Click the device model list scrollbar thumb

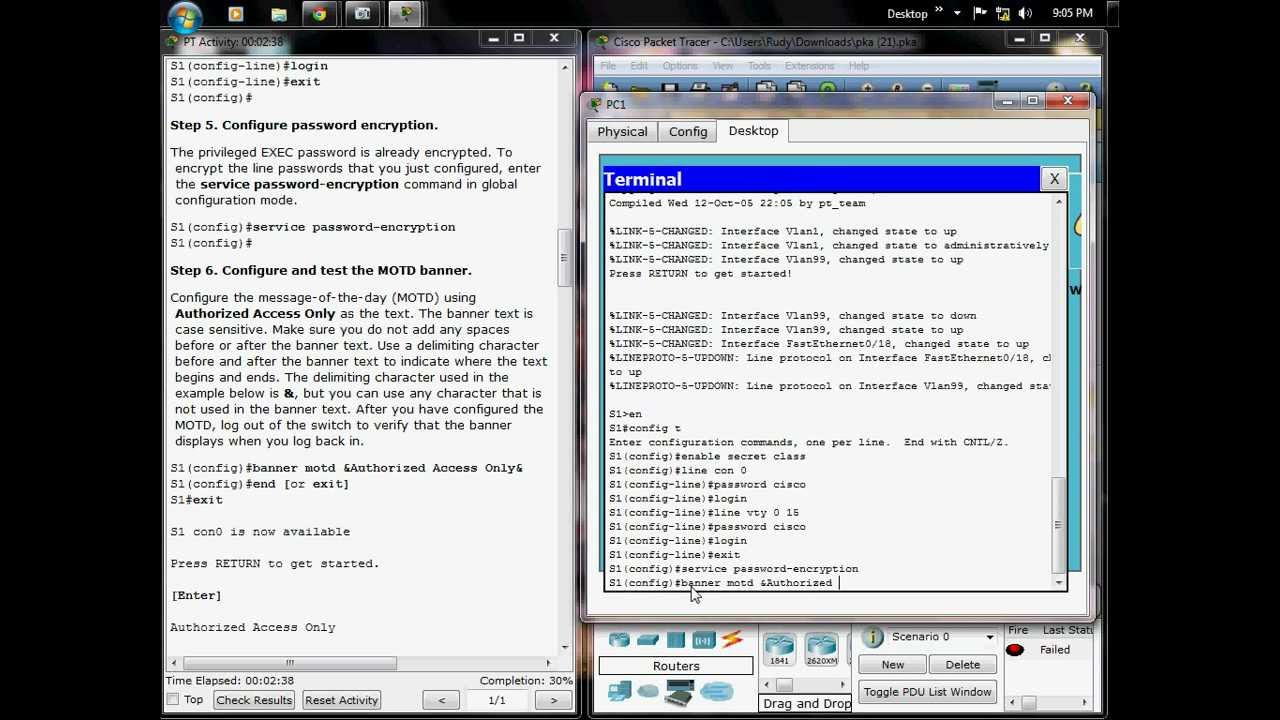(784, 685)
